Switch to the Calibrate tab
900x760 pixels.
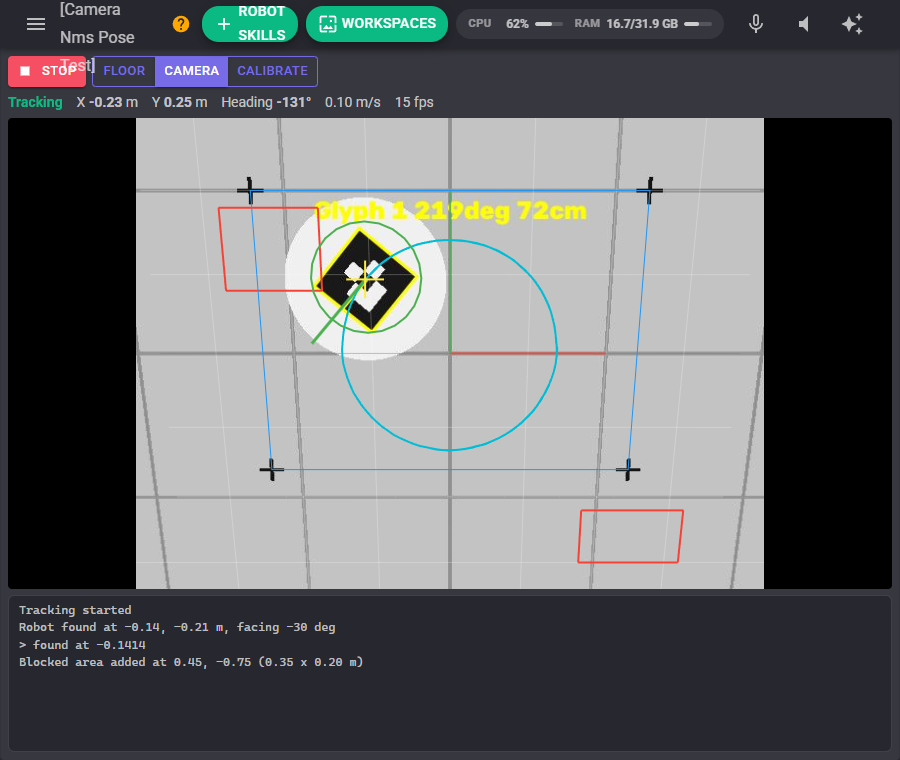pyautogui.click(x=273, y=71)
